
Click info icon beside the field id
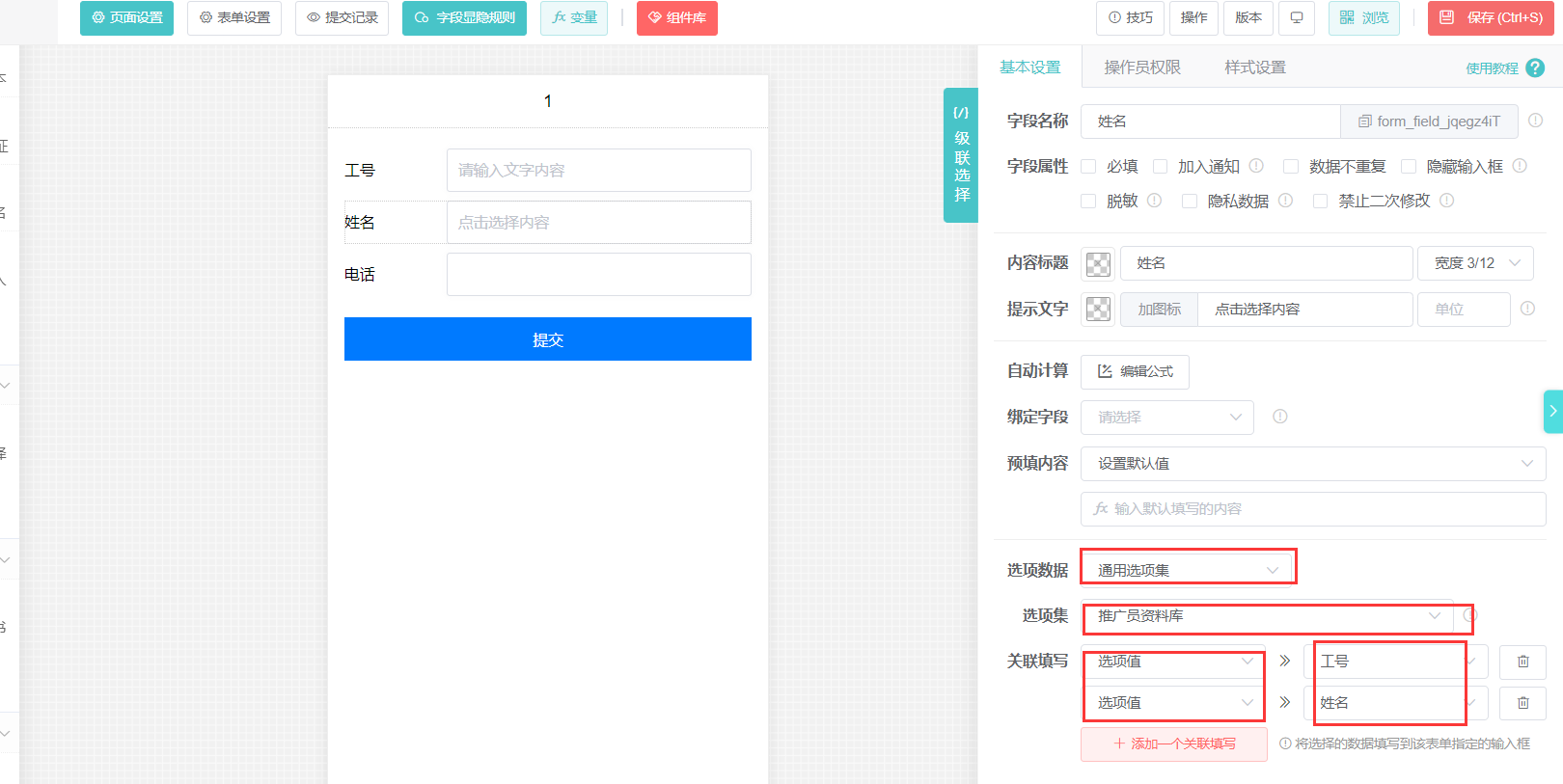coord(1535,121)
